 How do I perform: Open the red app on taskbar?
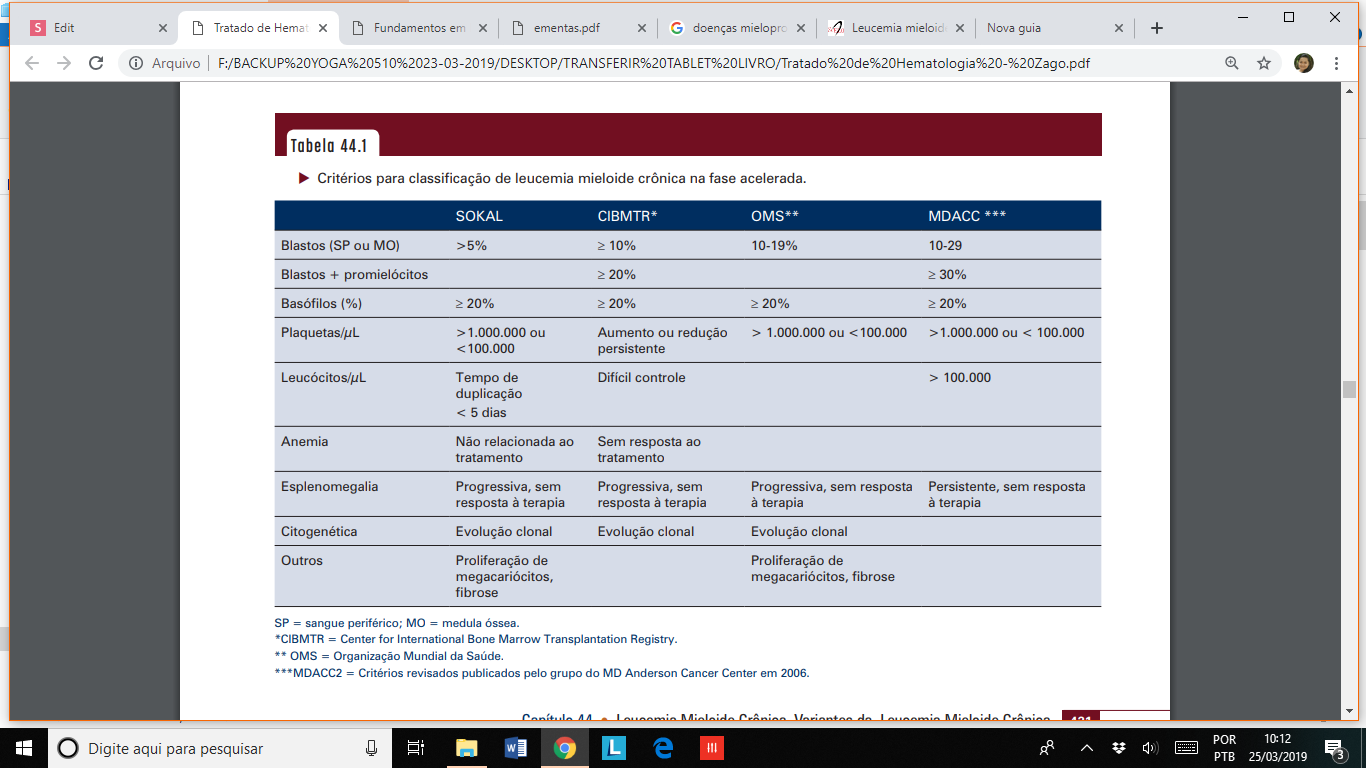pyautogui.click(x=712, y=748)
